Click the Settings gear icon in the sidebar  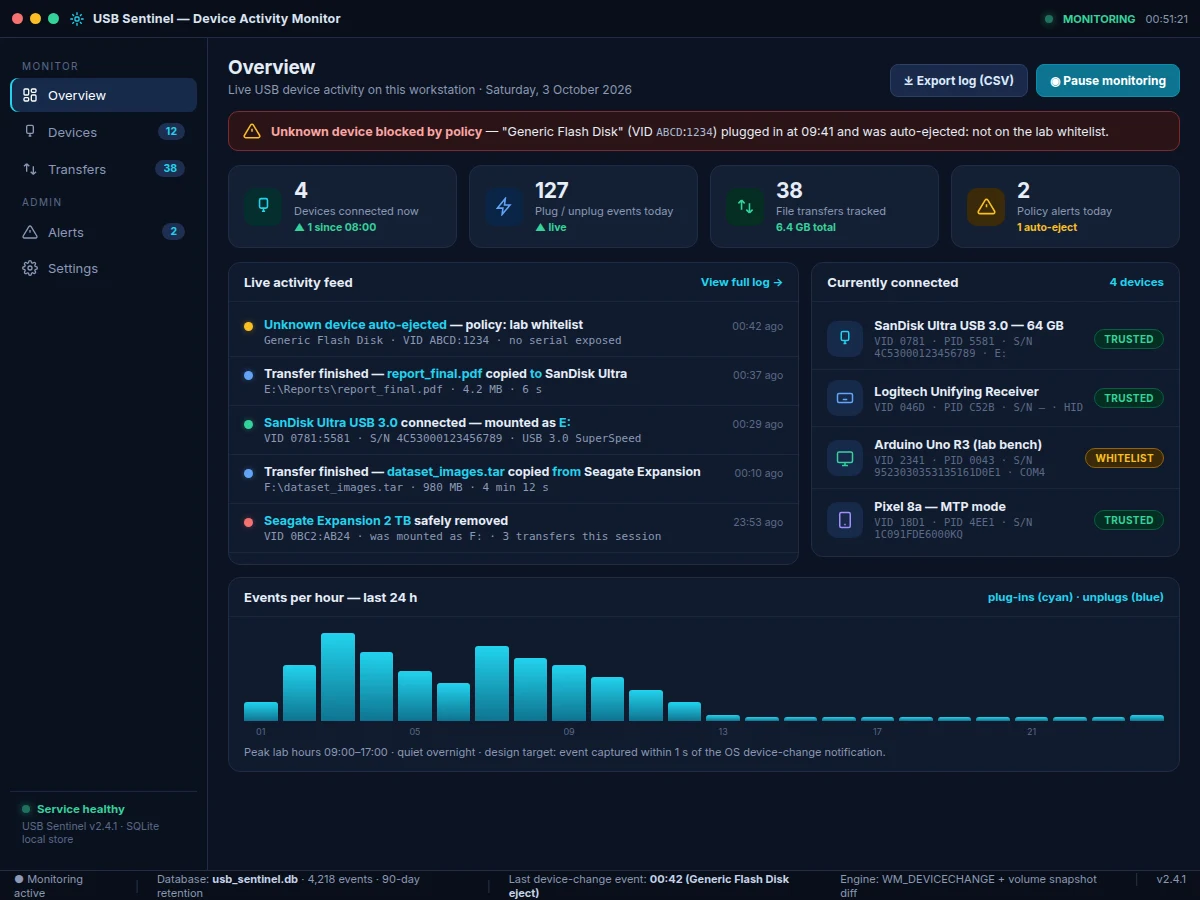[30, 268]
